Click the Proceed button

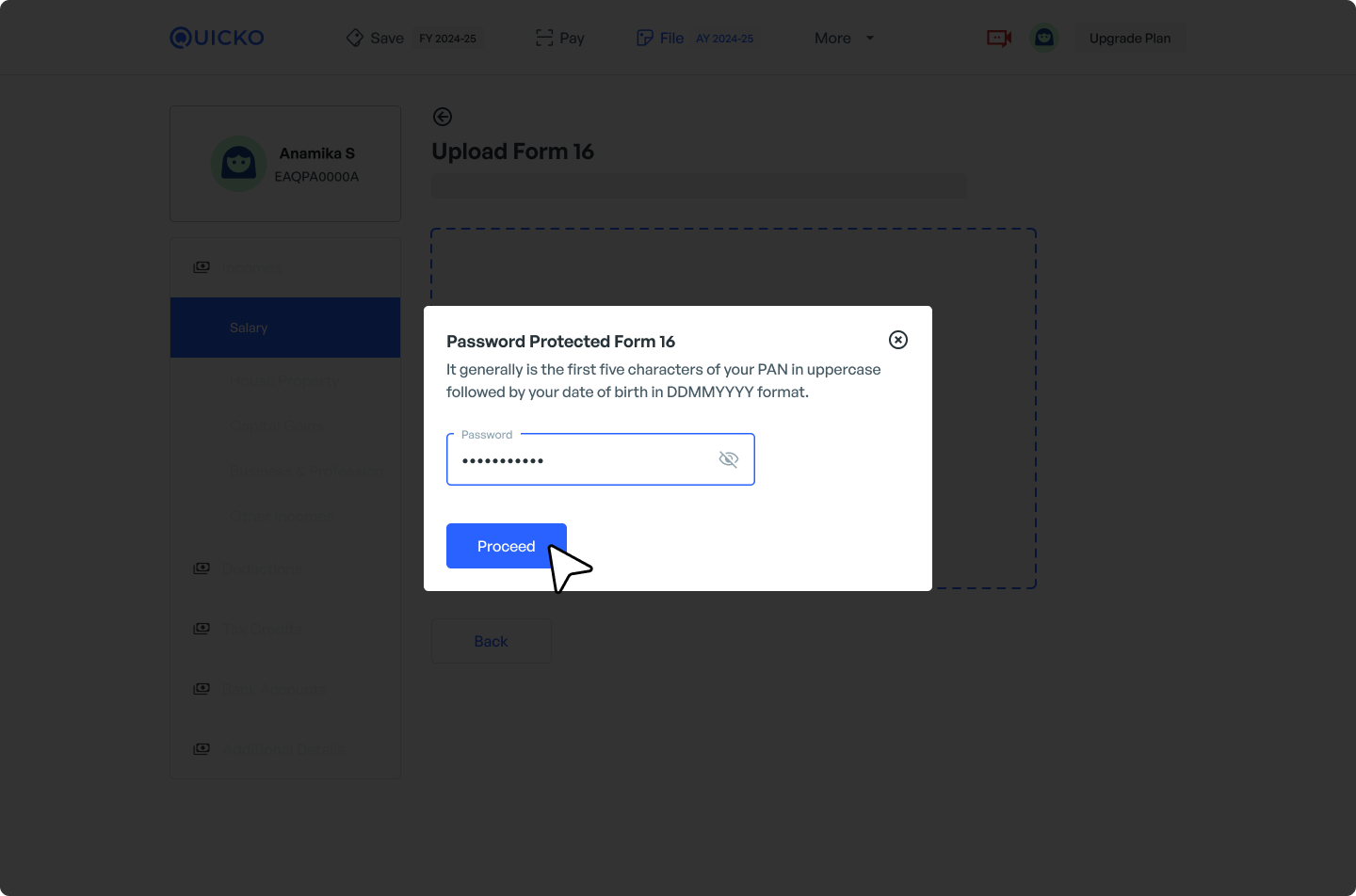point(506,546)
